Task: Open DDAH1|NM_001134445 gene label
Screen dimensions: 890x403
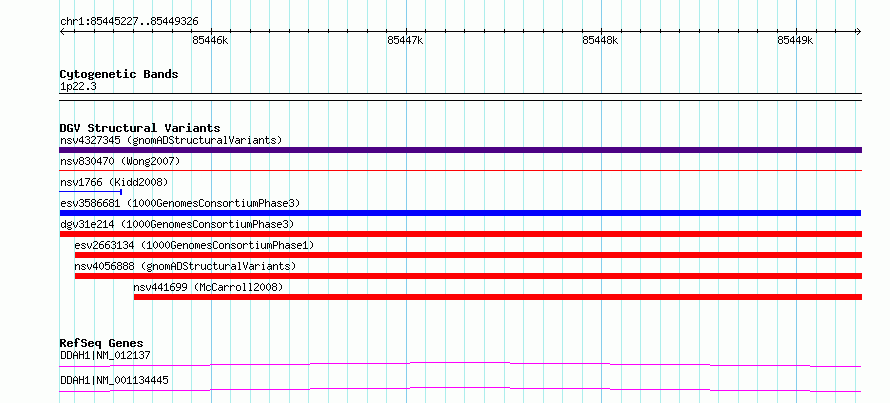Action: (x=114, y=380)
